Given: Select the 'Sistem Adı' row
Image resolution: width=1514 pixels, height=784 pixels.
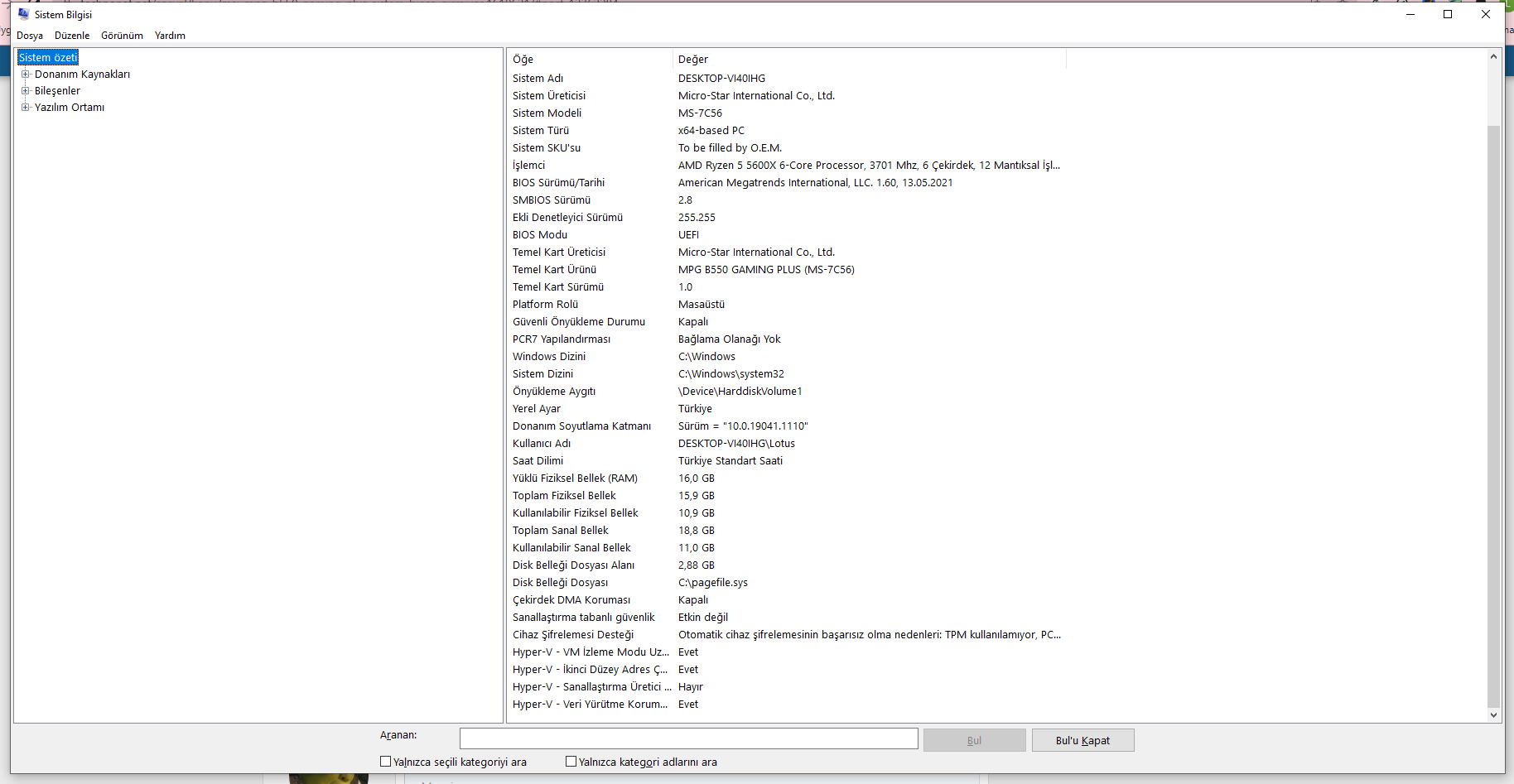Looking at the screenshot, I should (787, 79).
